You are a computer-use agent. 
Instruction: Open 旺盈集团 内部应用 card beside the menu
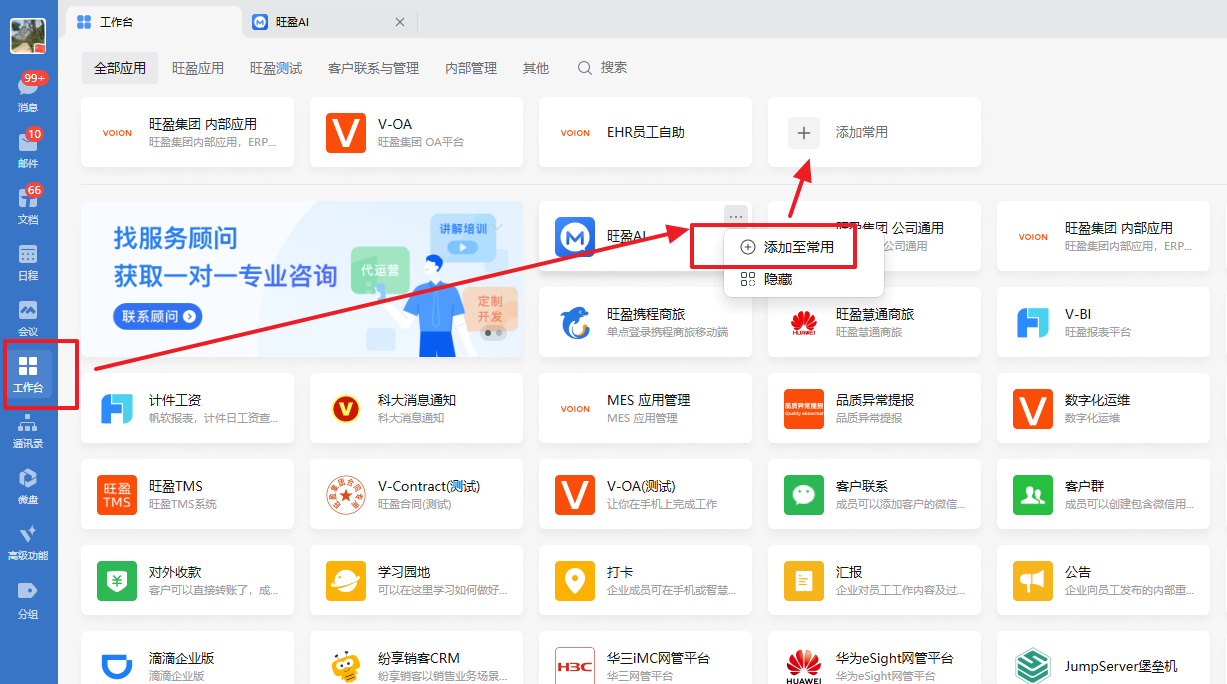1104,236
